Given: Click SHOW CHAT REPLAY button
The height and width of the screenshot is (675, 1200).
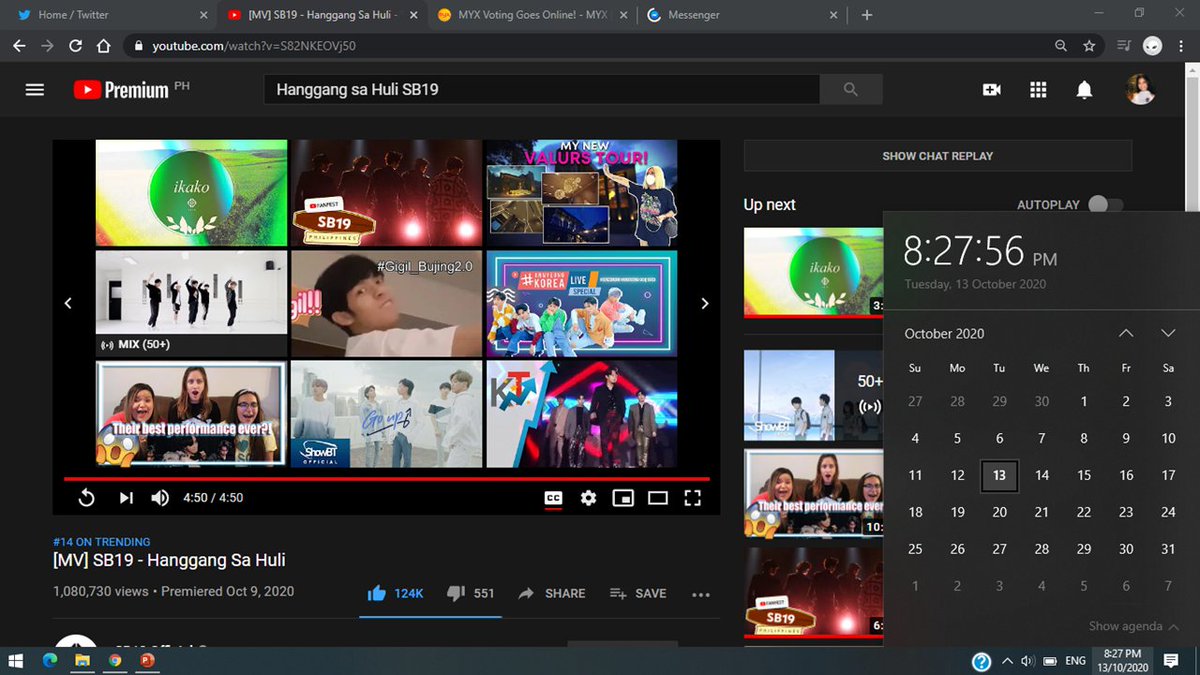Looking at the screenshot, I should pyautogui.click(x=938, y=156).
